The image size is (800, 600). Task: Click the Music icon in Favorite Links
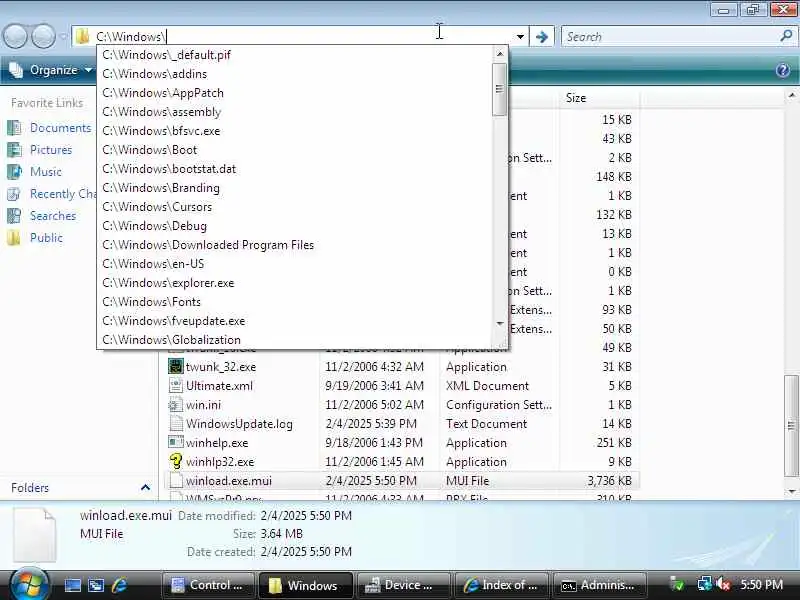tap(14, 171)
